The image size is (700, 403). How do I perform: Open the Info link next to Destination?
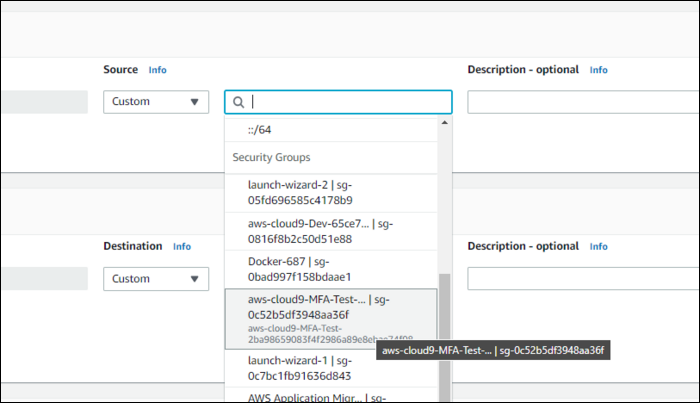[x=182, y=246]
